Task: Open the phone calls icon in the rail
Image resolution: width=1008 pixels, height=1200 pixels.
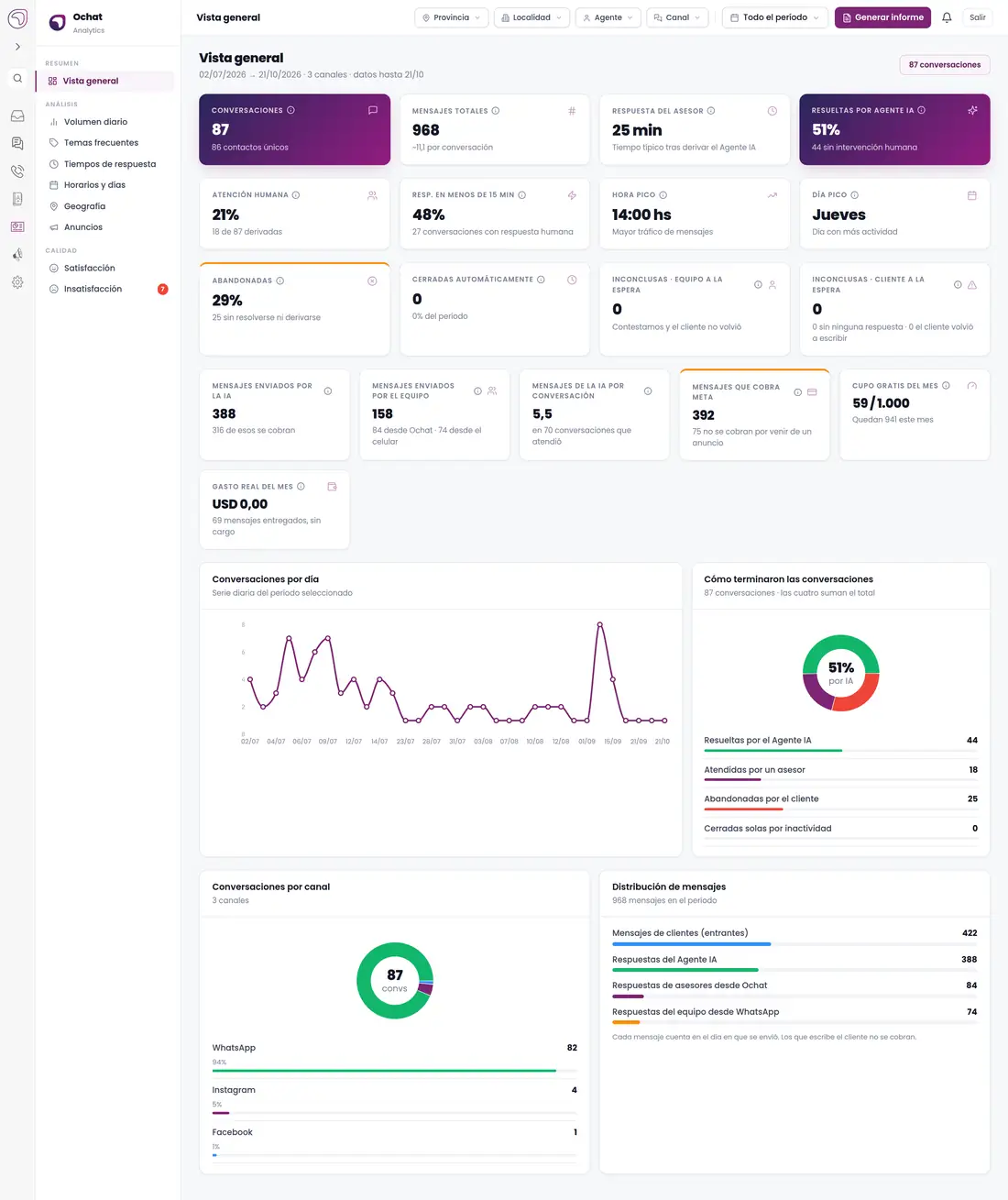Action: coord(17,171)
